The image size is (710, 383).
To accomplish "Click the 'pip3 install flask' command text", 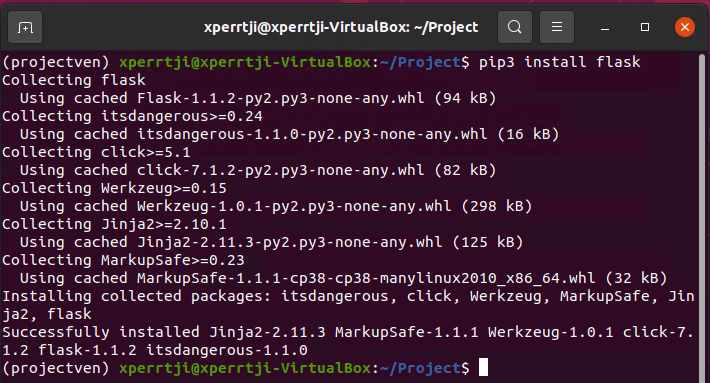I will (x=560, y=62).
